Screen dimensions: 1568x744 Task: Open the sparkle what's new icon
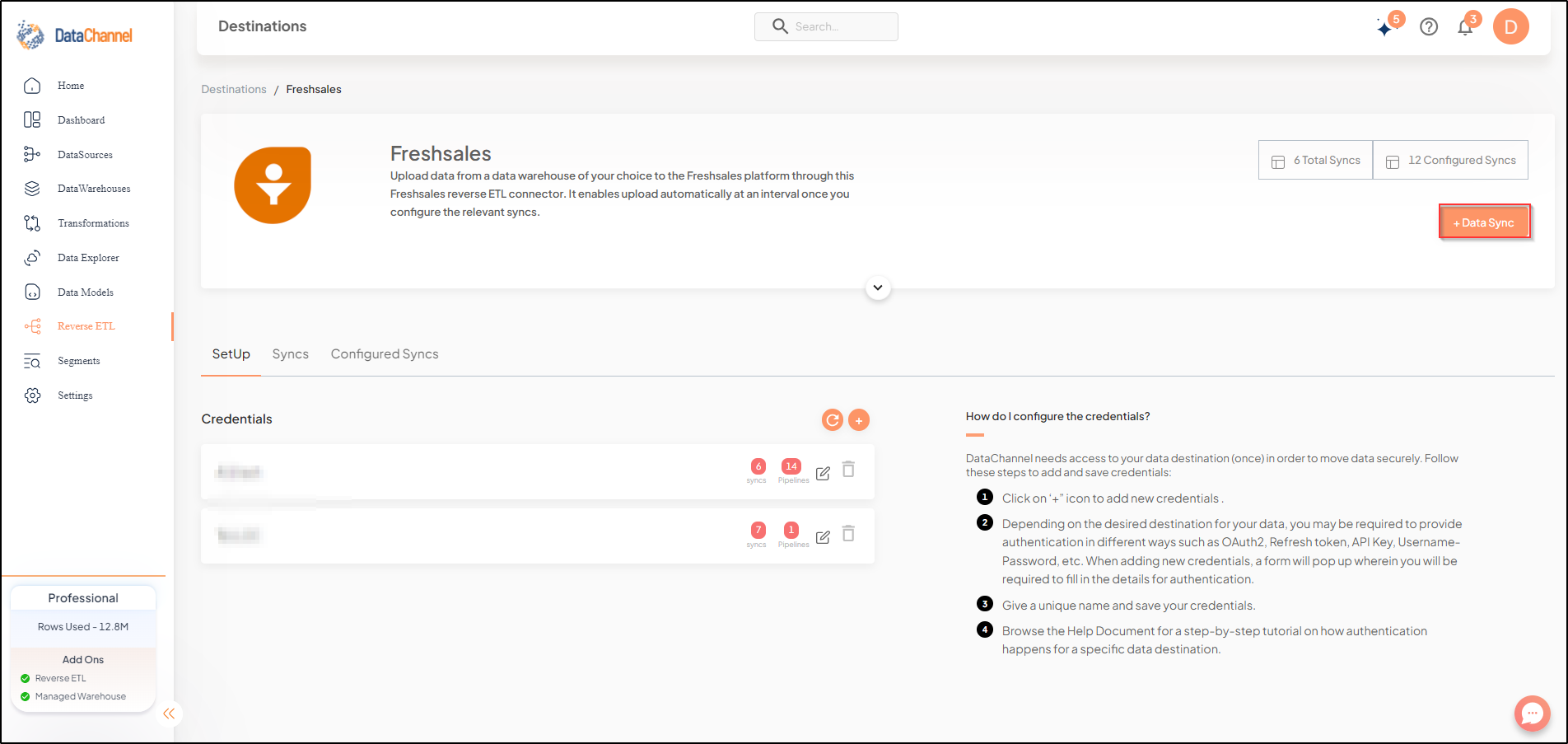1386,27
